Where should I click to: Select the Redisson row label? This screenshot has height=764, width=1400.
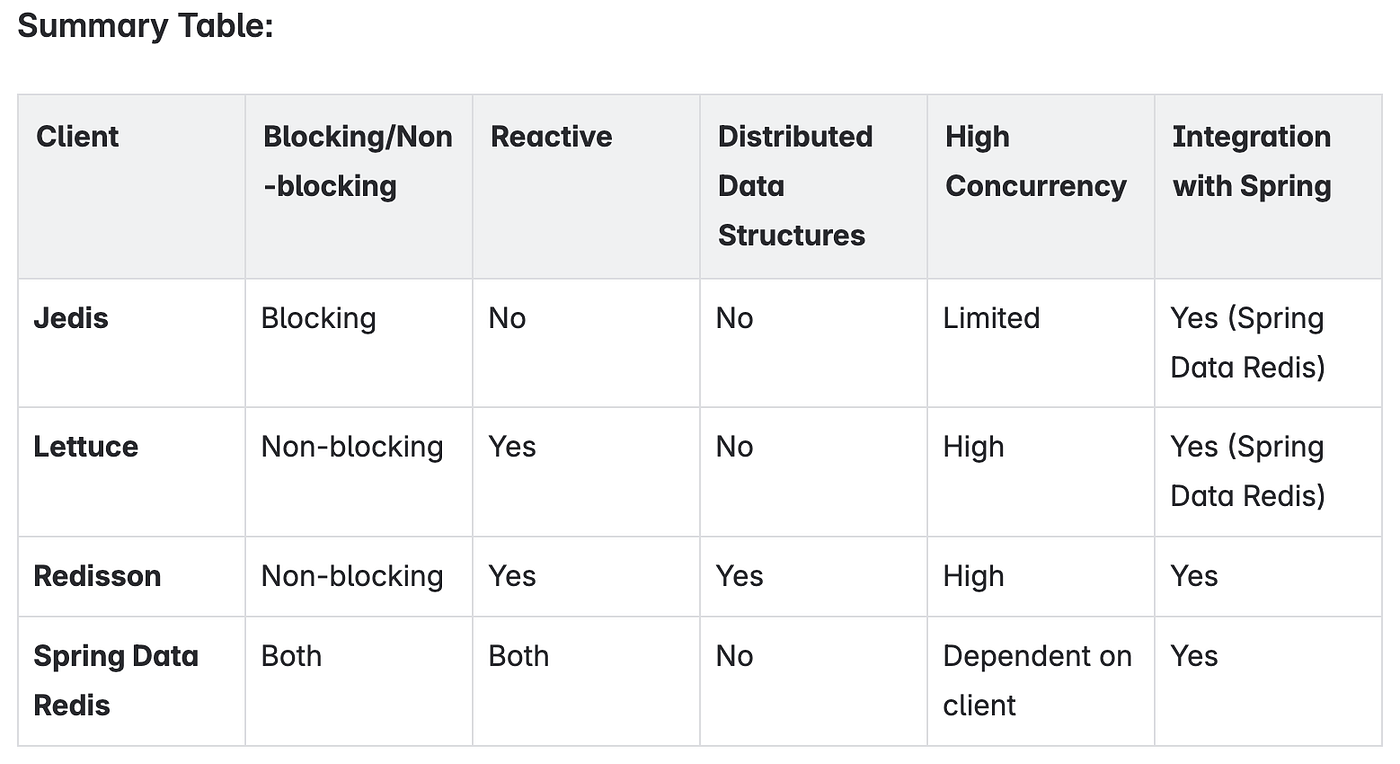click(97, 576)
